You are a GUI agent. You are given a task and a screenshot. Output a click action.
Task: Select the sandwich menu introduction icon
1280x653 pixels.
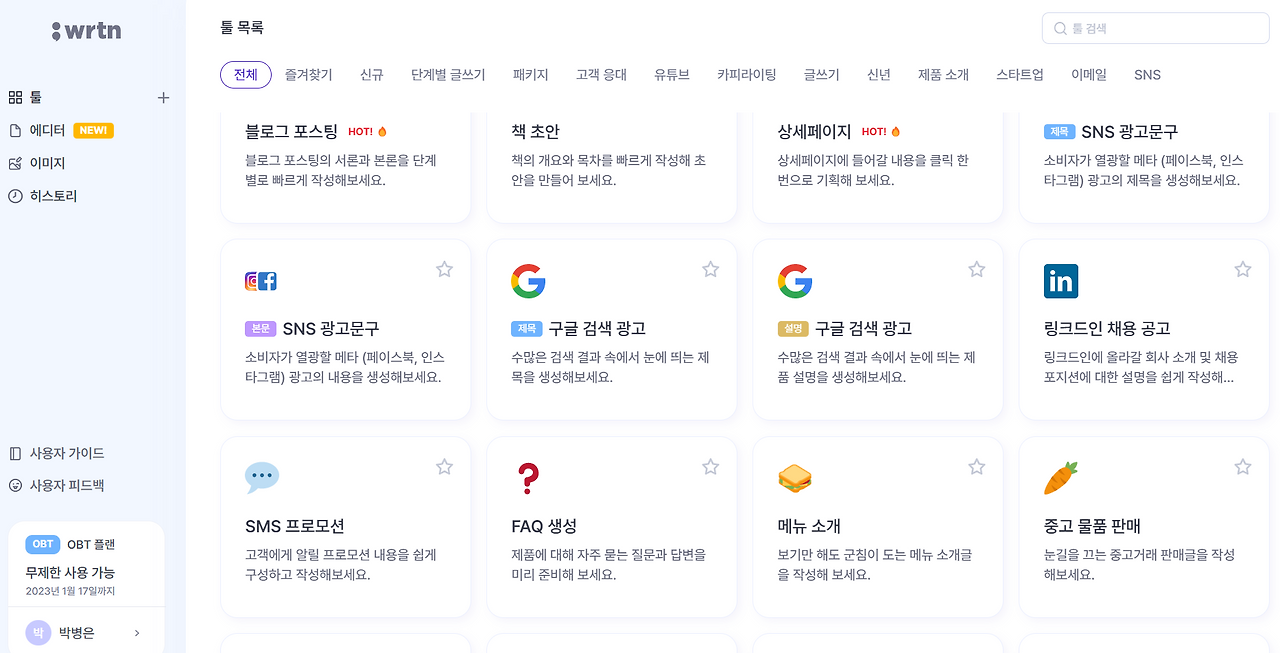pyautogui.click(x=795, y=478)
